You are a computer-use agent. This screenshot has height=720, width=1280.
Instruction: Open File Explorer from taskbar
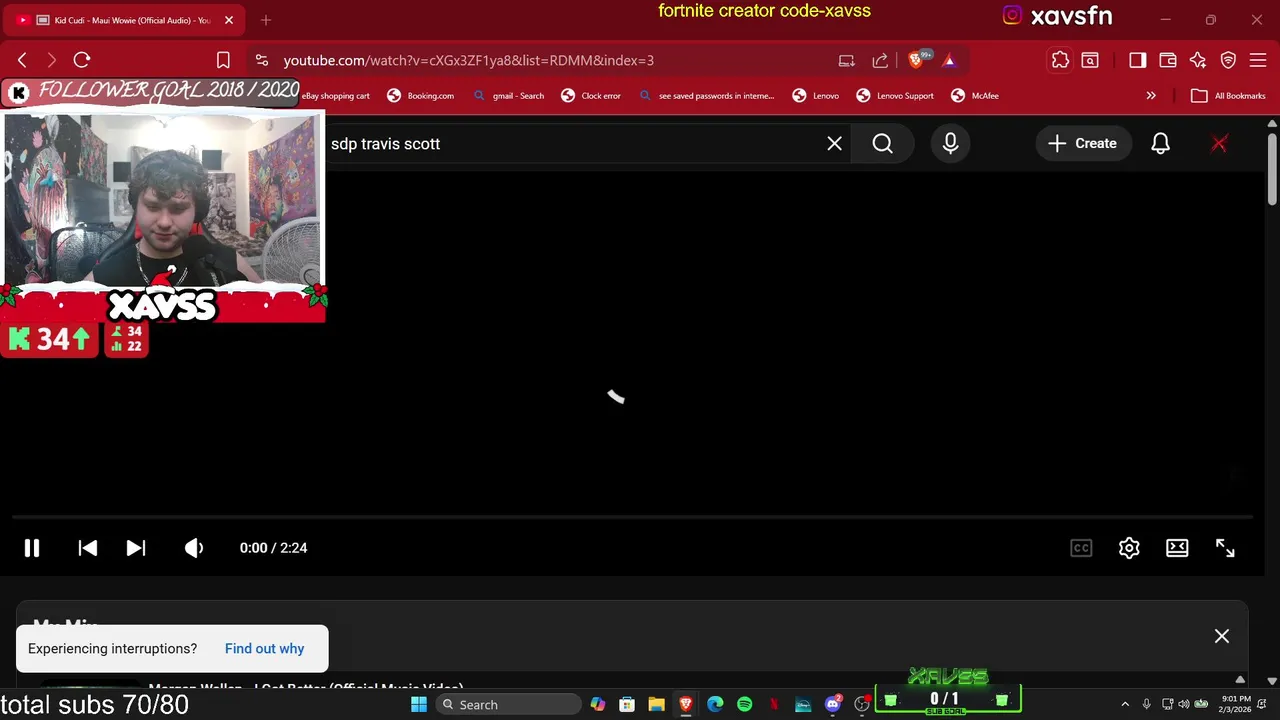pyautogui.click(x=656, y=705)
